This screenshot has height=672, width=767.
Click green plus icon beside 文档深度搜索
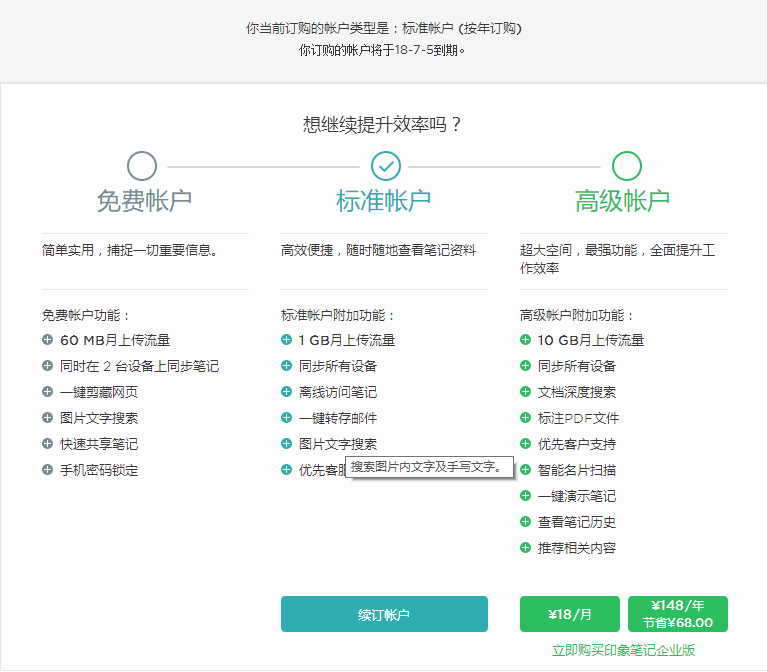[x=526, y=392]
